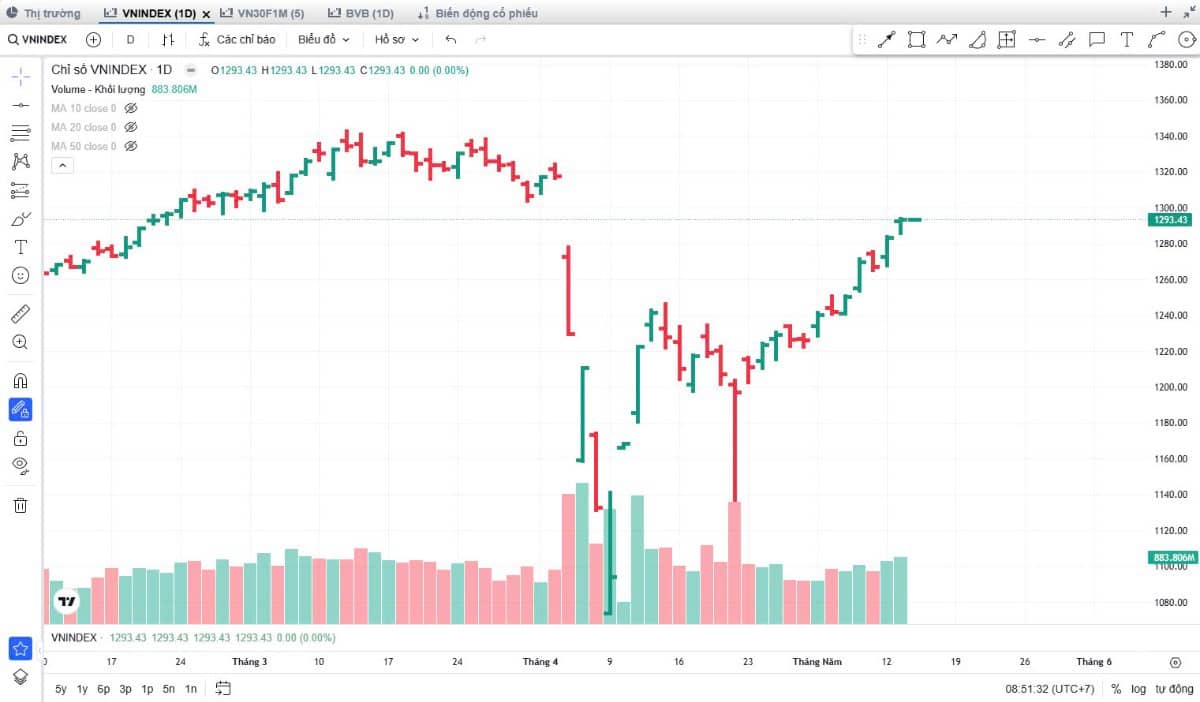Image resolution: width=1200 pixels, height=702 pixels.
Task: Select the text annotation tool in sidebar
Action: coord(20,247)
